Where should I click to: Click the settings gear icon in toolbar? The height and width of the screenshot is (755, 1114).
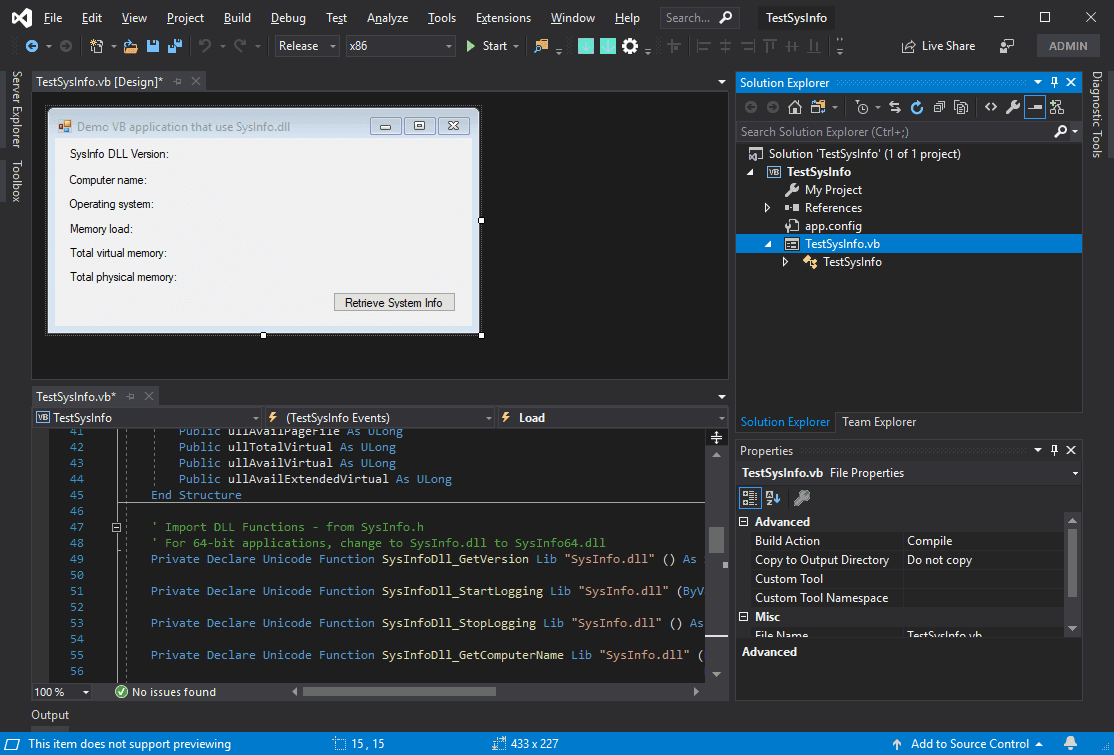[630, 46]
